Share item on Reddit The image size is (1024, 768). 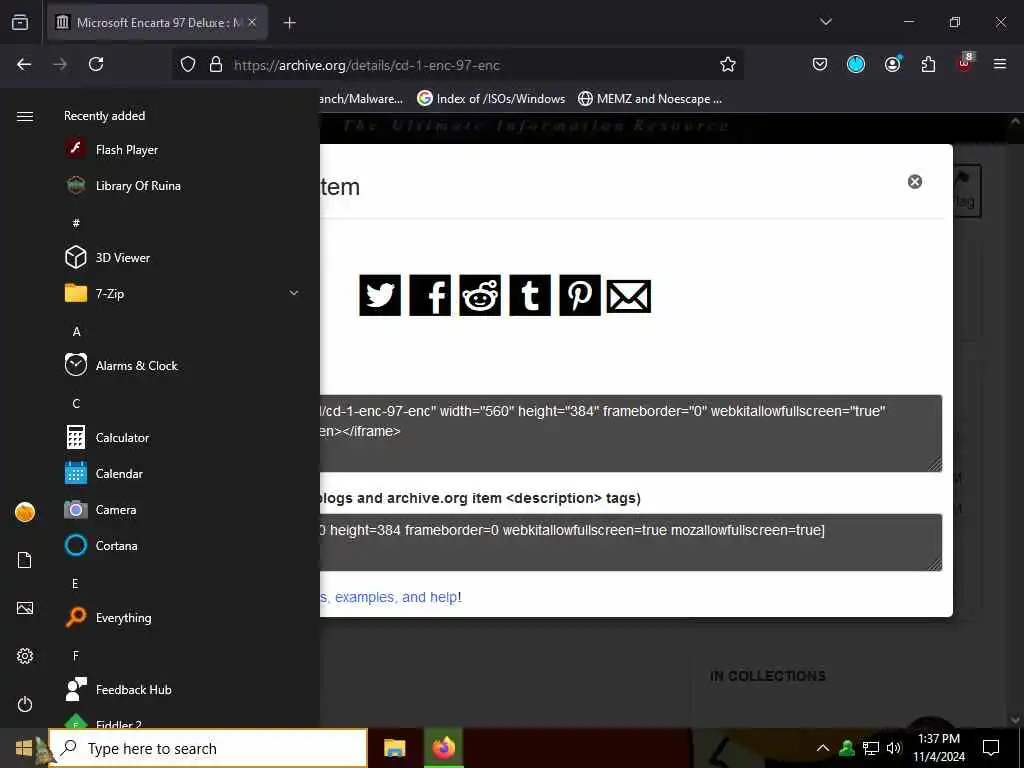coord(480,295)
